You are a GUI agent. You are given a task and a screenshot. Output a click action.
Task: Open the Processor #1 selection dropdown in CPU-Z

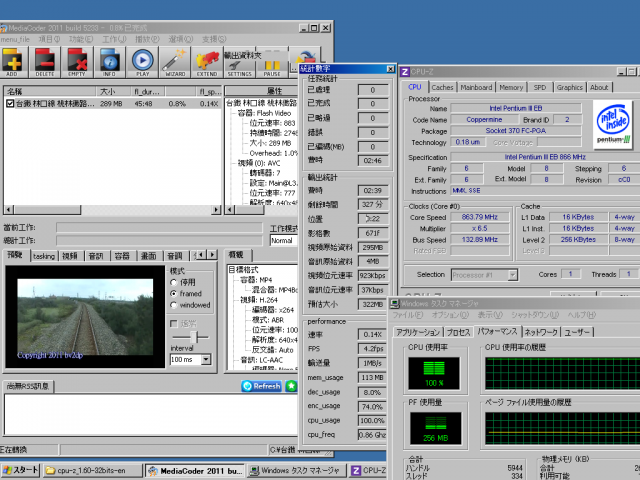click(x=513, y=275)
